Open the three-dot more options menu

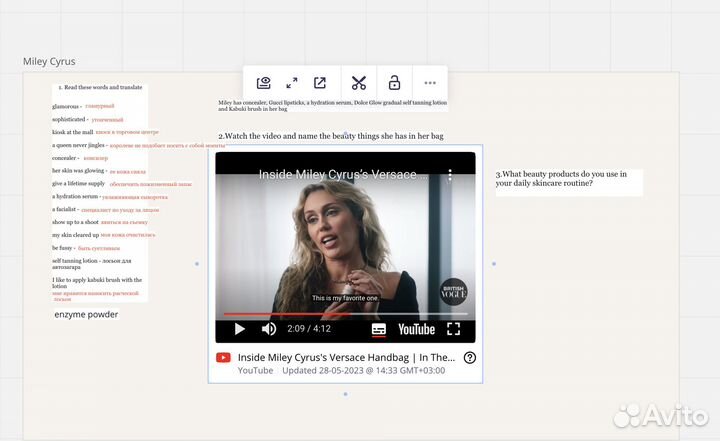pos(430,83)
